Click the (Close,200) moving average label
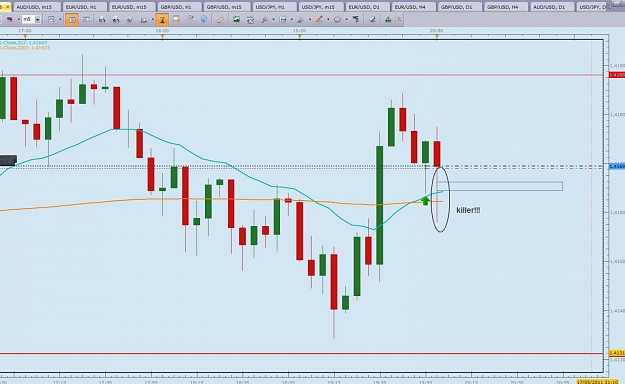Image resolution: width=625 pixels, height=384 pixels. point(25,48)
